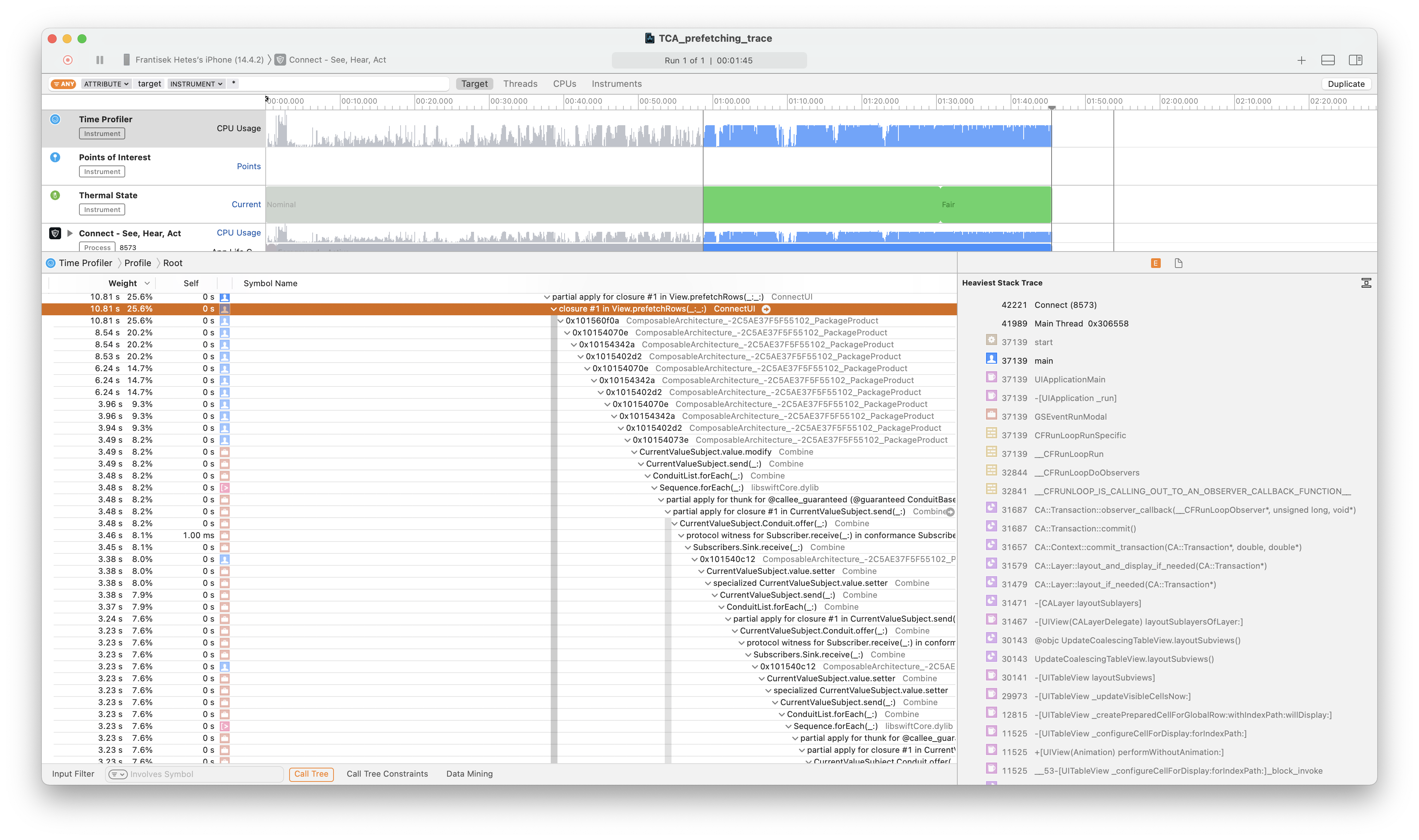The height and width of the screenshot is (840, 1419).
Task: Click the Call Tree button
Action: tap(311, 774)
